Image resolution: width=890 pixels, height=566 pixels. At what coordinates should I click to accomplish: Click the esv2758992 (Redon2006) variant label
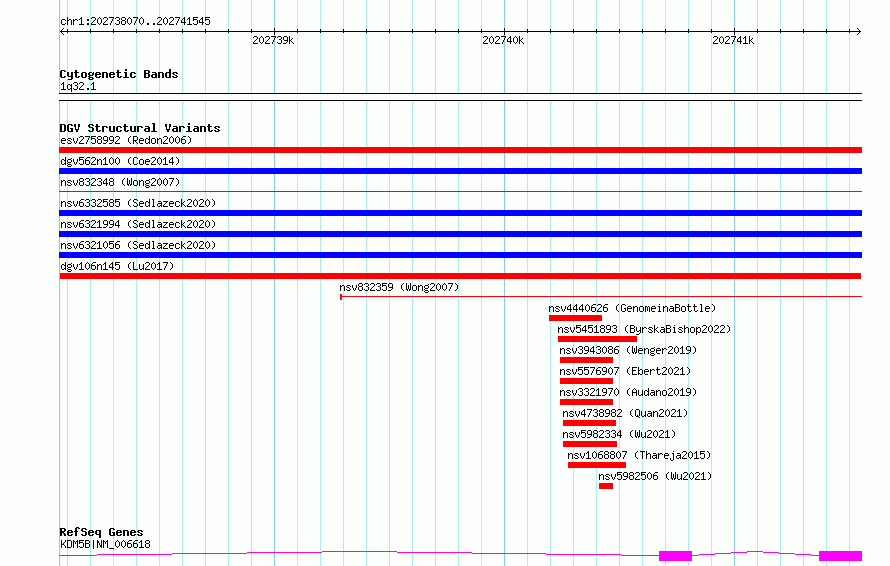(x=126, y=140)
